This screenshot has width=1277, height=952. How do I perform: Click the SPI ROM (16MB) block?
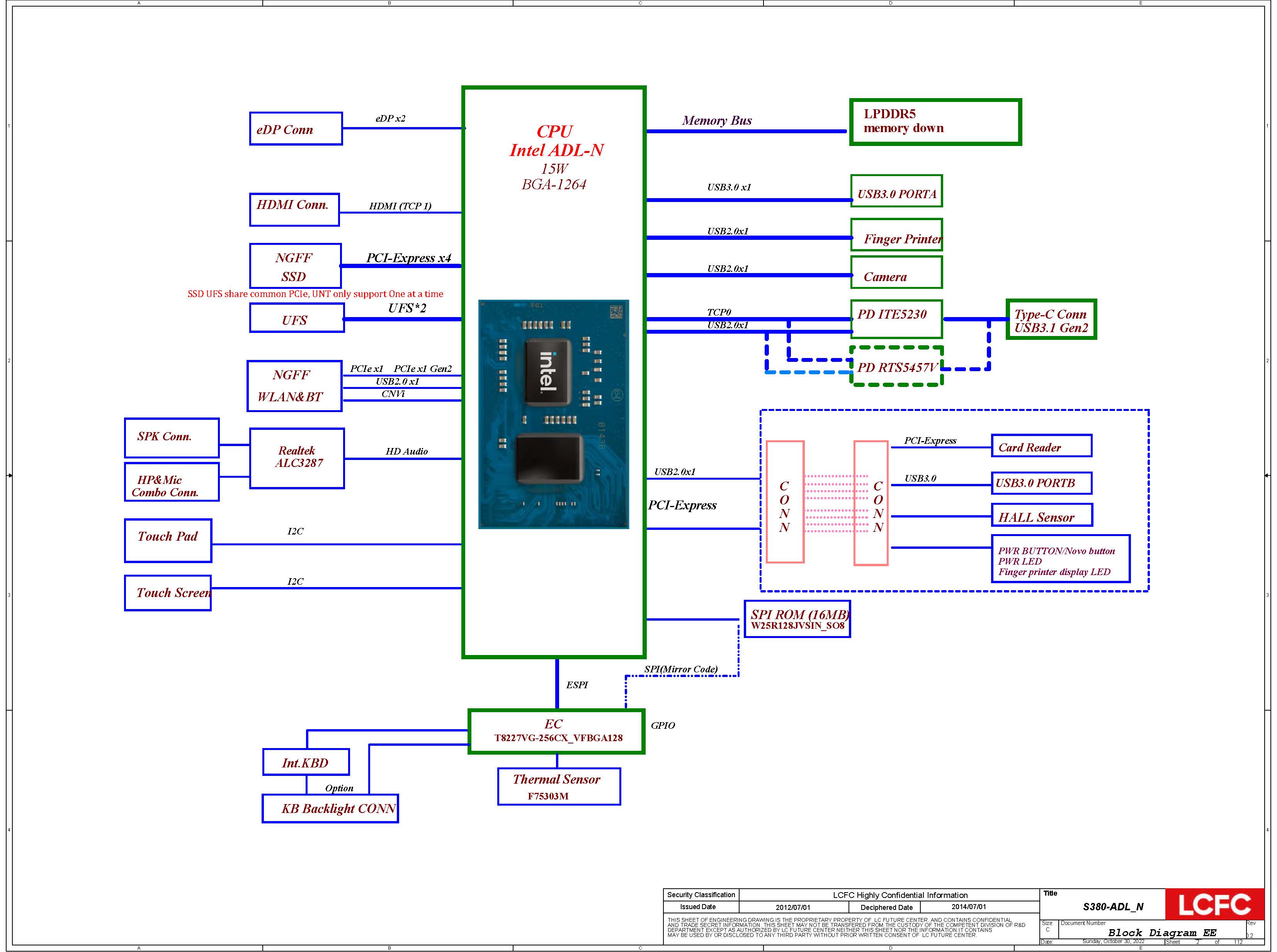[x=797, y=619]
